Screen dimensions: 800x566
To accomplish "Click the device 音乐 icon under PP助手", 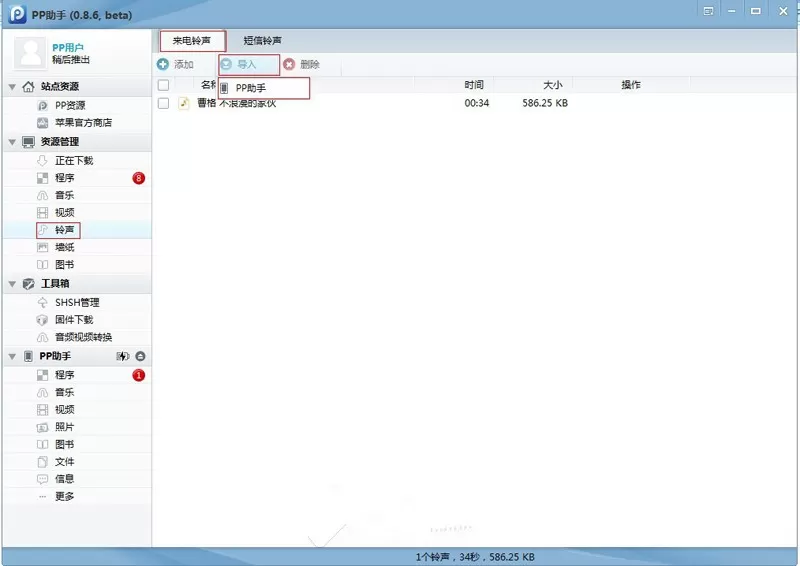I will click(42, 392).
